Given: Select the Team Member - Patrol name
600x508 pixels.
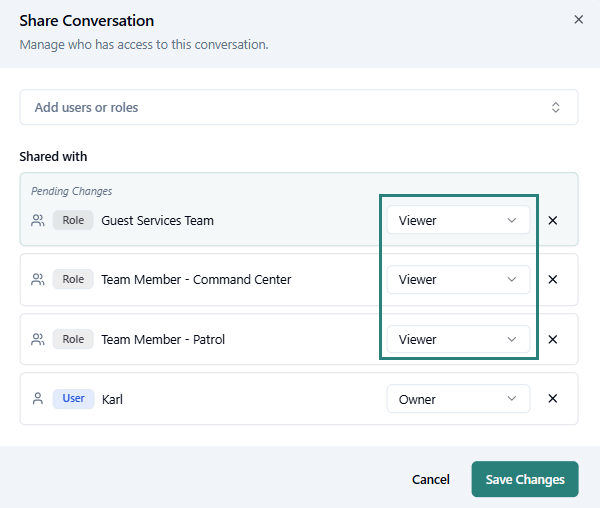Looking at the screenshot, I should (163, 340).
